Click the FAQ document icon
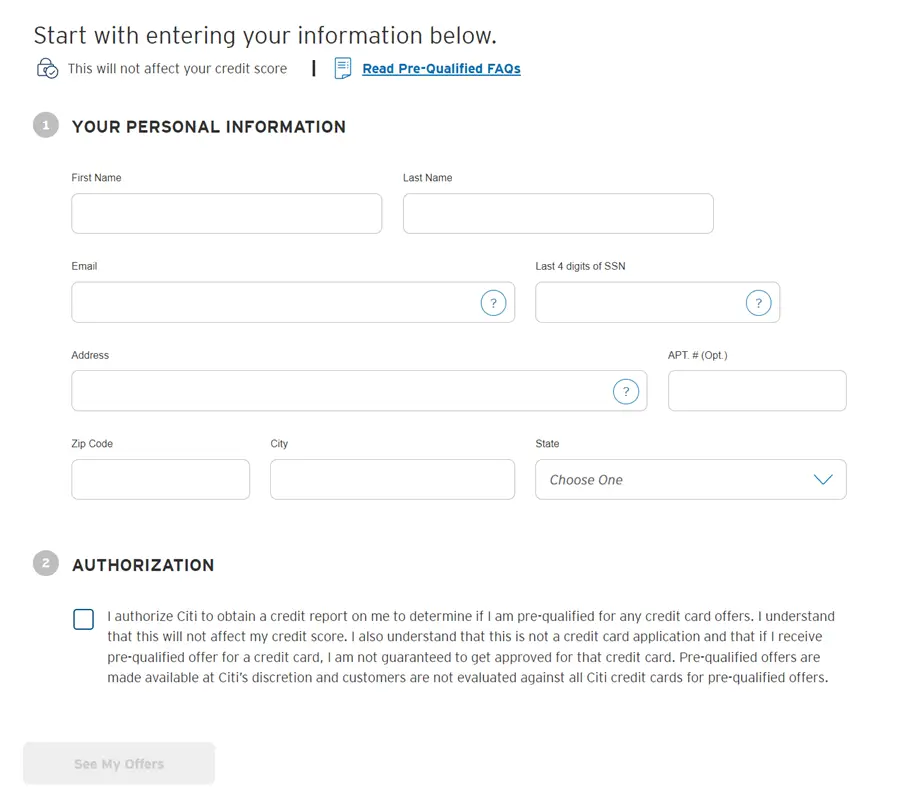The width and height of the screenshot is (903, 806). click(343, 69)
